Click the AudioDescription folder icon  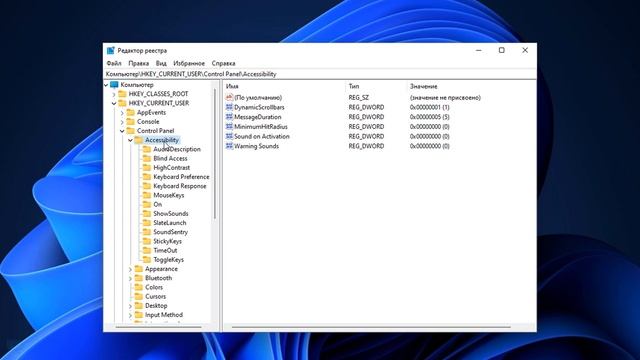click(x=147, y=149)
